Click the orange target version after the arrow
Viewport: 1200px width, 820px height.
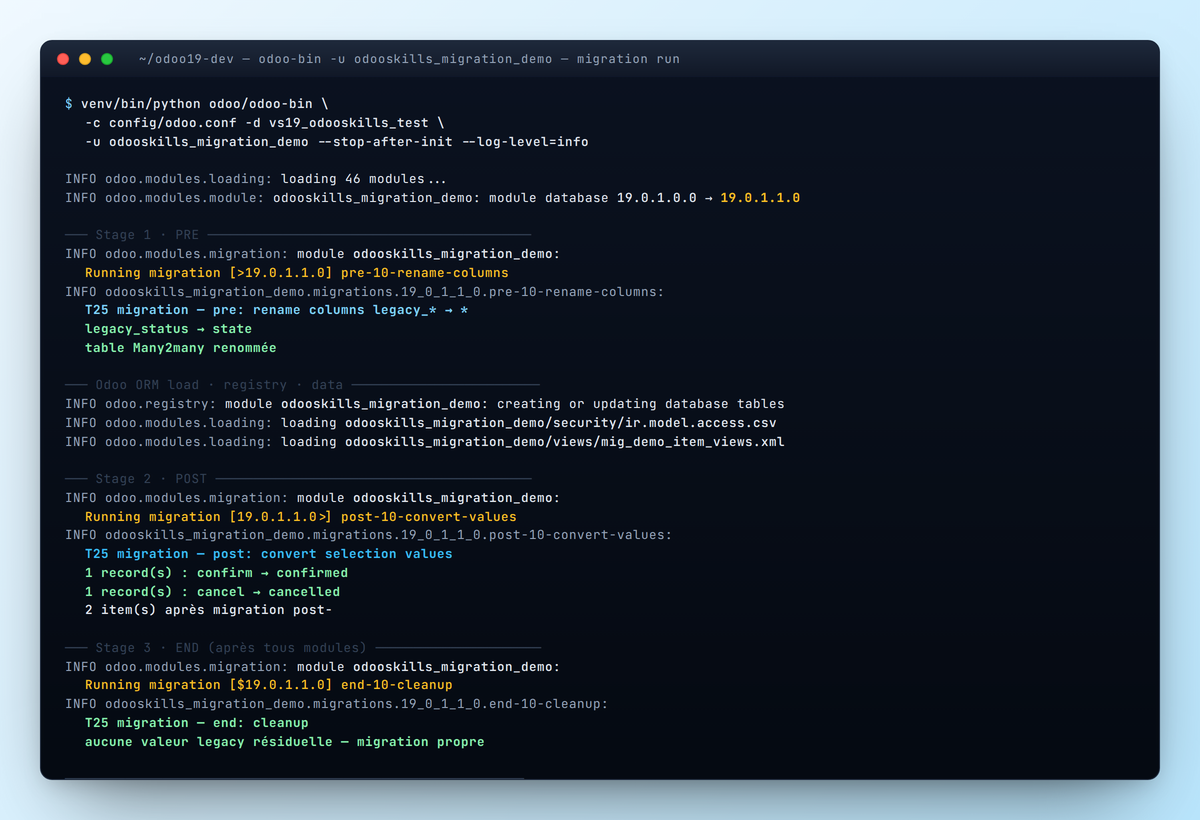(x=760, y=198)
